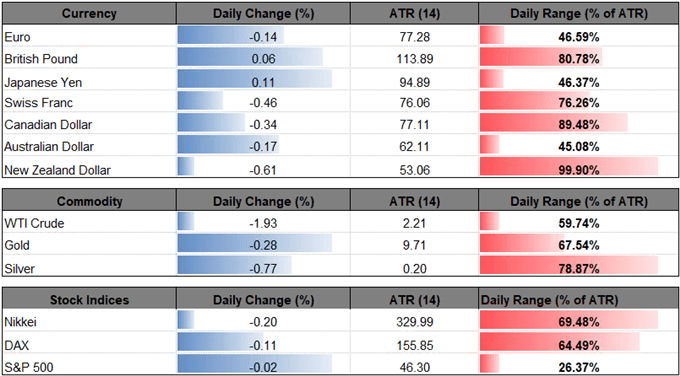The height and width of the screenshot is (376, 680).
Task: Click ATR (14) header in currency table
Action: coord(413,13)
